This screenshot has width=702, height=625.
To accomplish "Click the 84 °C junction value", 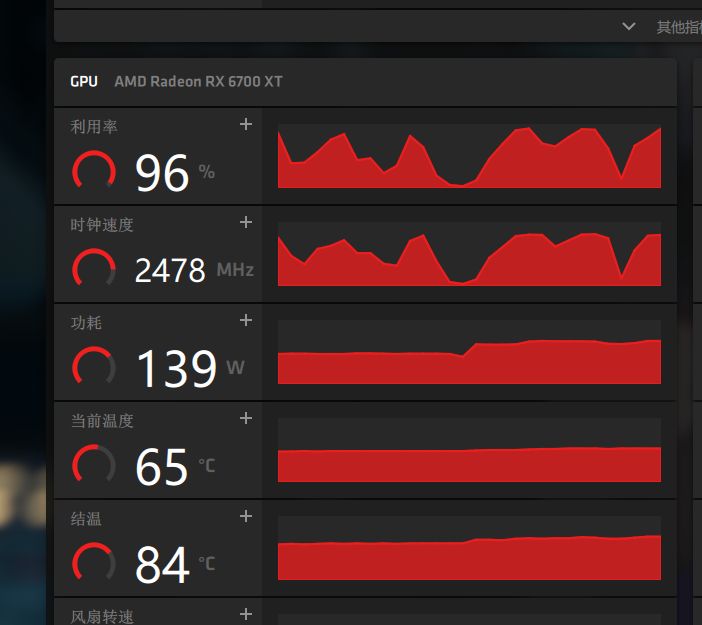I will [175, 565].
